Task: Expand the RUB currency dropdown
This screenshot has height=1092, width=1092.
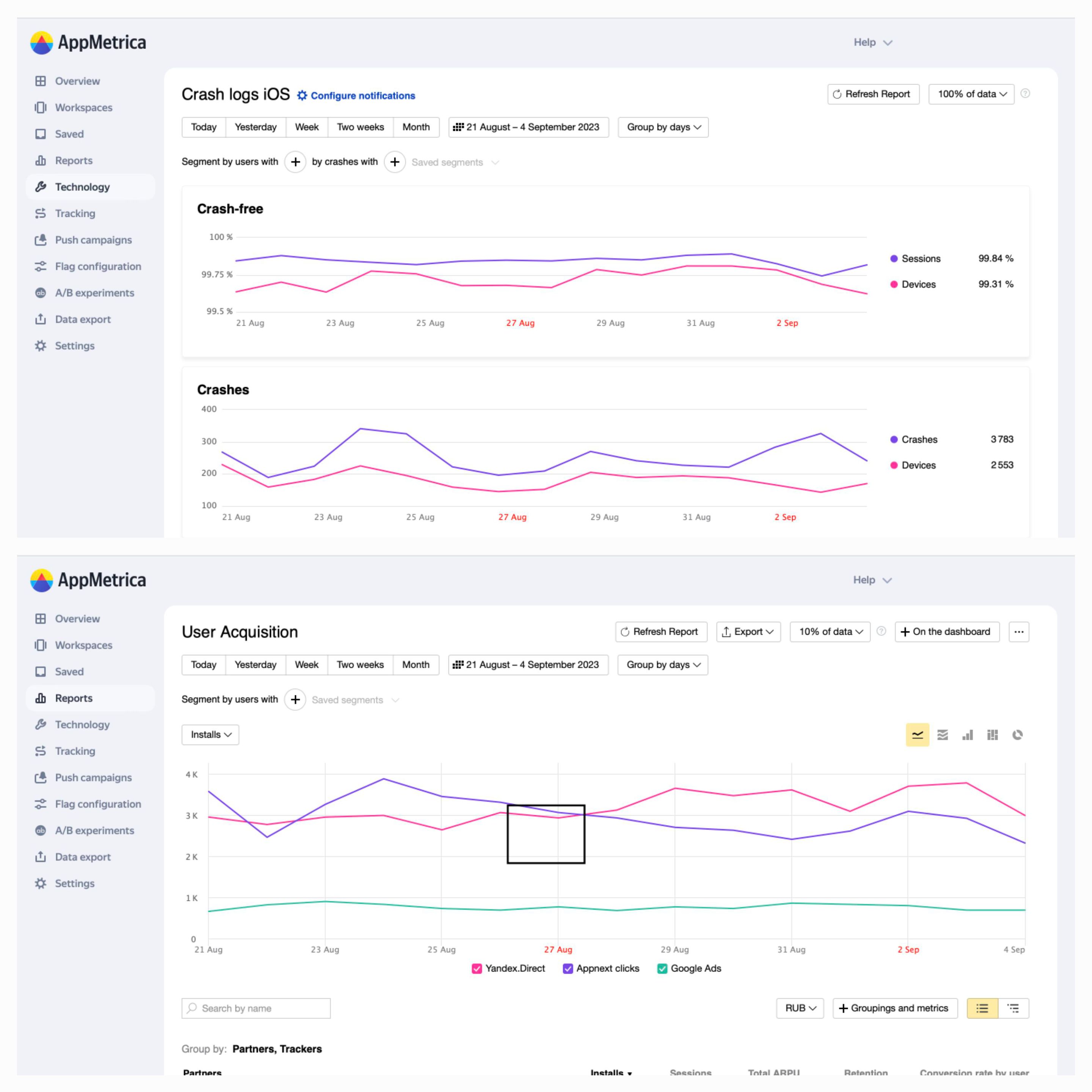Action: click(x=800, y=1008)
